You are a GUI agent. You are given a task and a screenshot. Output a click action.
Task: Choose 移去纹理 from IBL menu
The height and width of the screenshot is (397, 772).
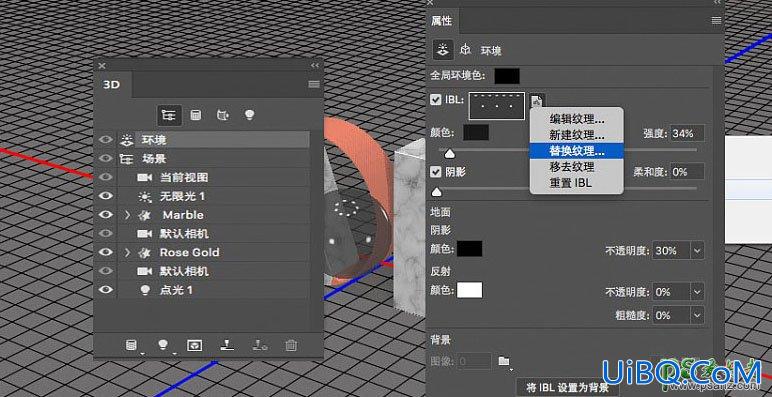click(577, 167)
